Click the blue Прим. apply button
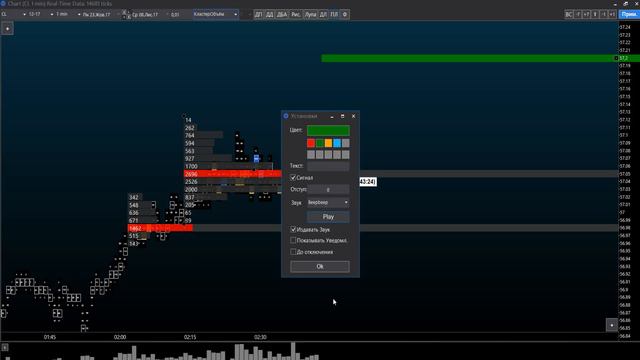The width and height of the screenshot is (640, 360). click(629, 14)
